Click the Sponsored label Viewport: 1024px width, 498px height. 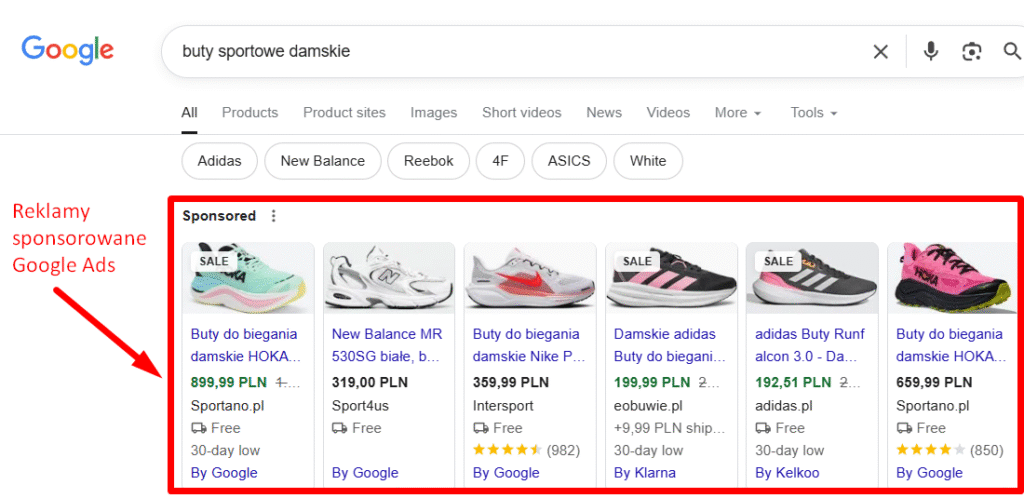click(x=219, y=216)
